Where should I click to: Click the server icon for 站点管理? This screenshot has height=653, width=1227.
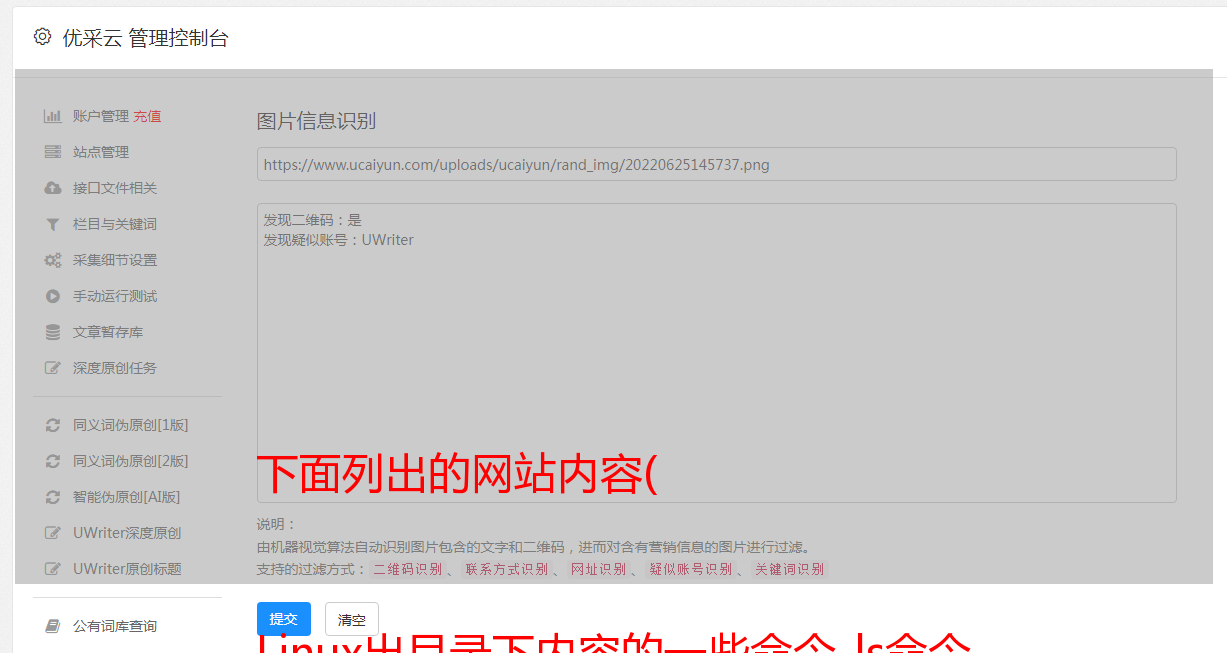(53, 152)
